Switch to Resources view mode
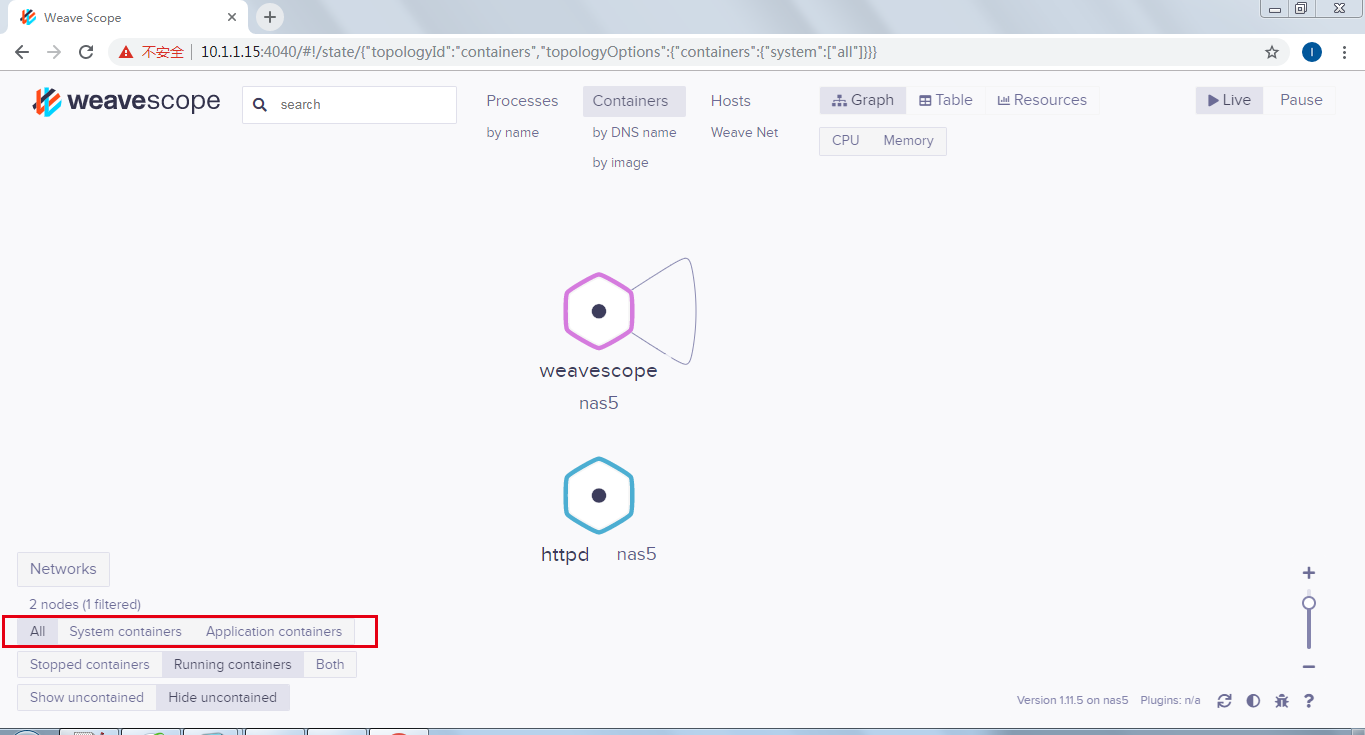Viewport: 1365px width, 735px height. (1042, 100)
